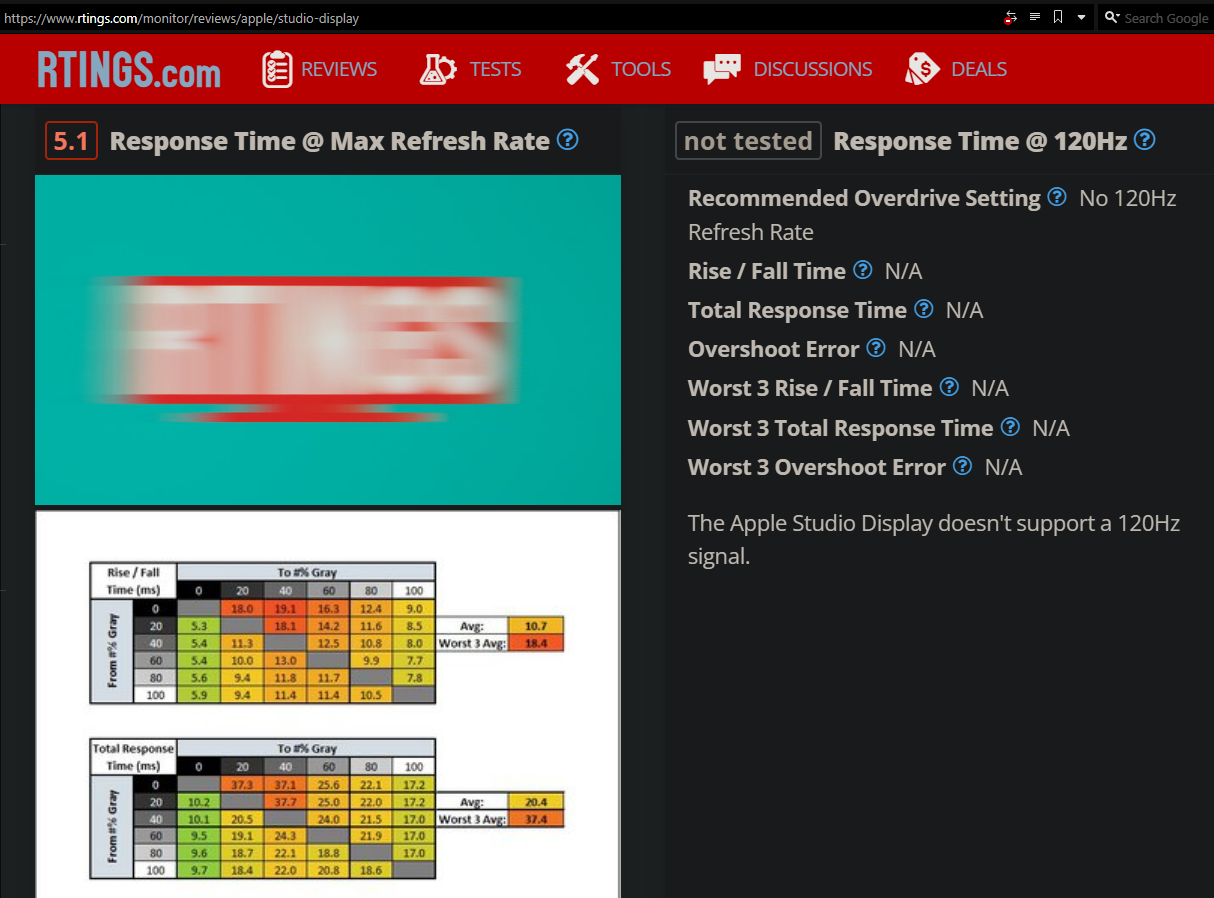Click help icon for Worst 3 Rise / Fall Time

pyautogui.click(x=950, y=387)
